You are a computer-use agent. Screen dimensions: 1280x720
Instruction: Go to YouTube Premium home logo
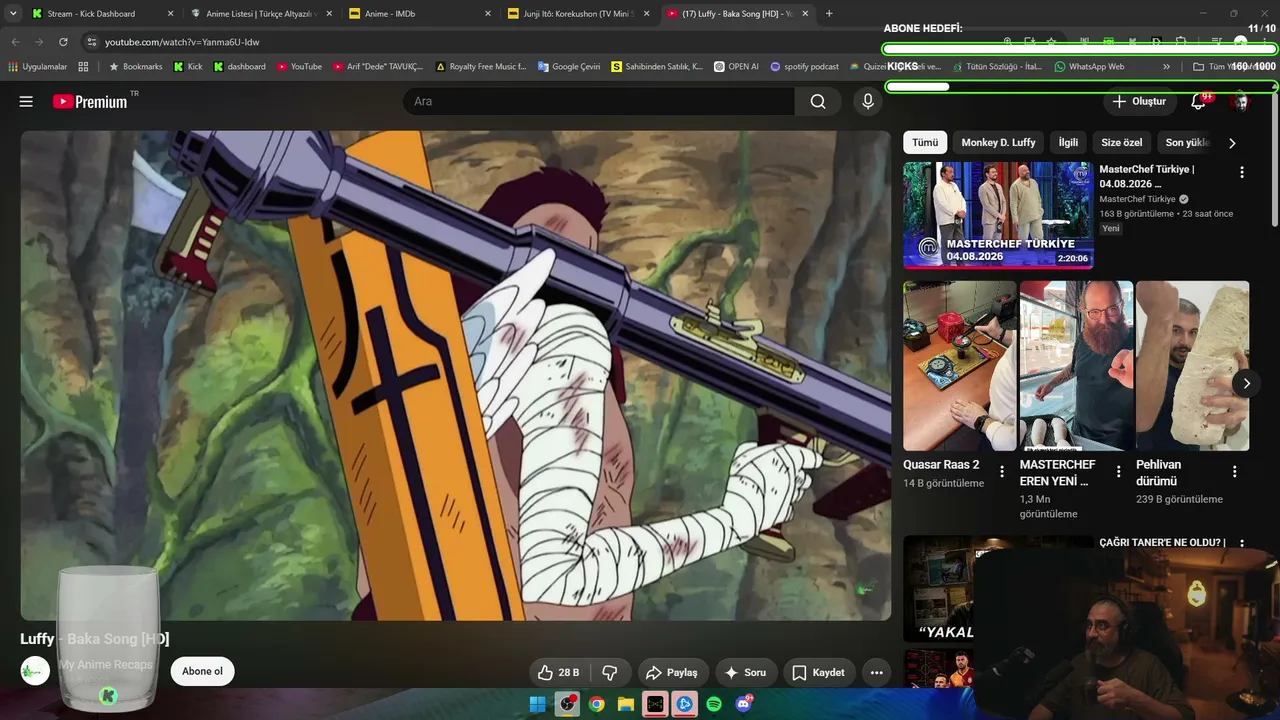[90, 101]
